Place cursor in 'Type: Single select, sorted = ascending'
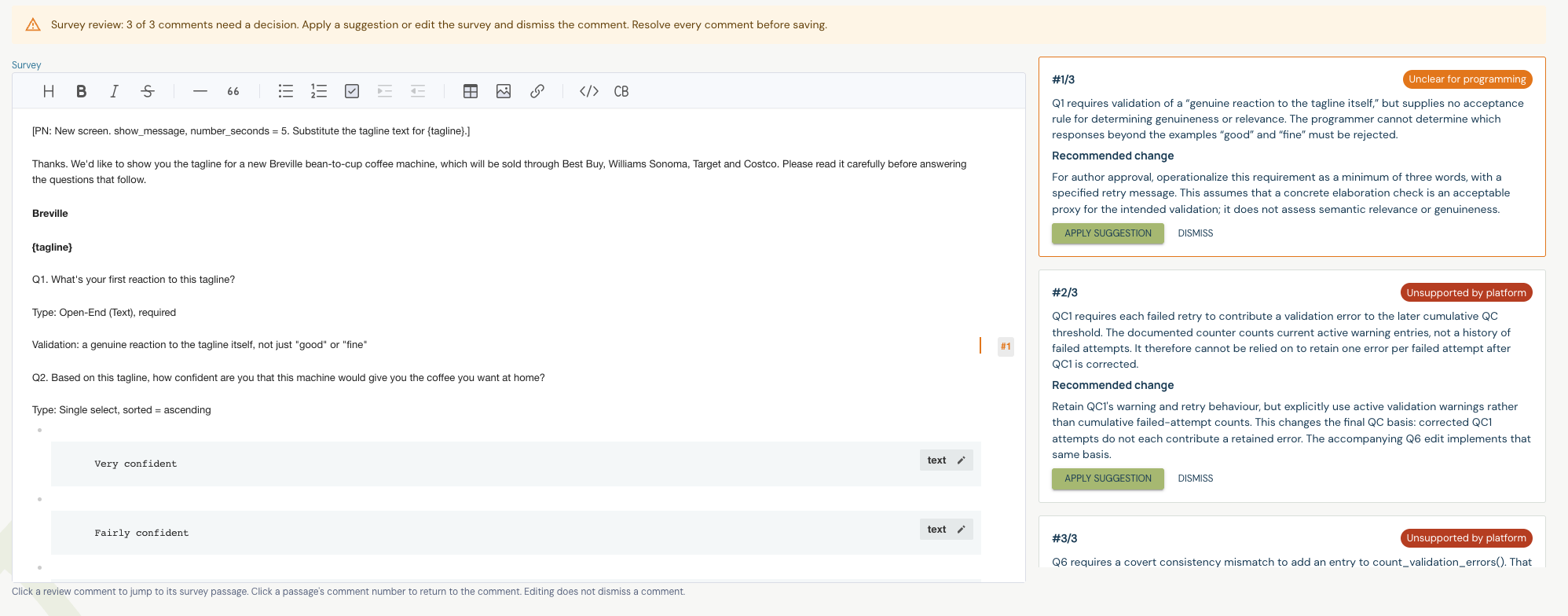1568x616 pixels. (122, 410)
